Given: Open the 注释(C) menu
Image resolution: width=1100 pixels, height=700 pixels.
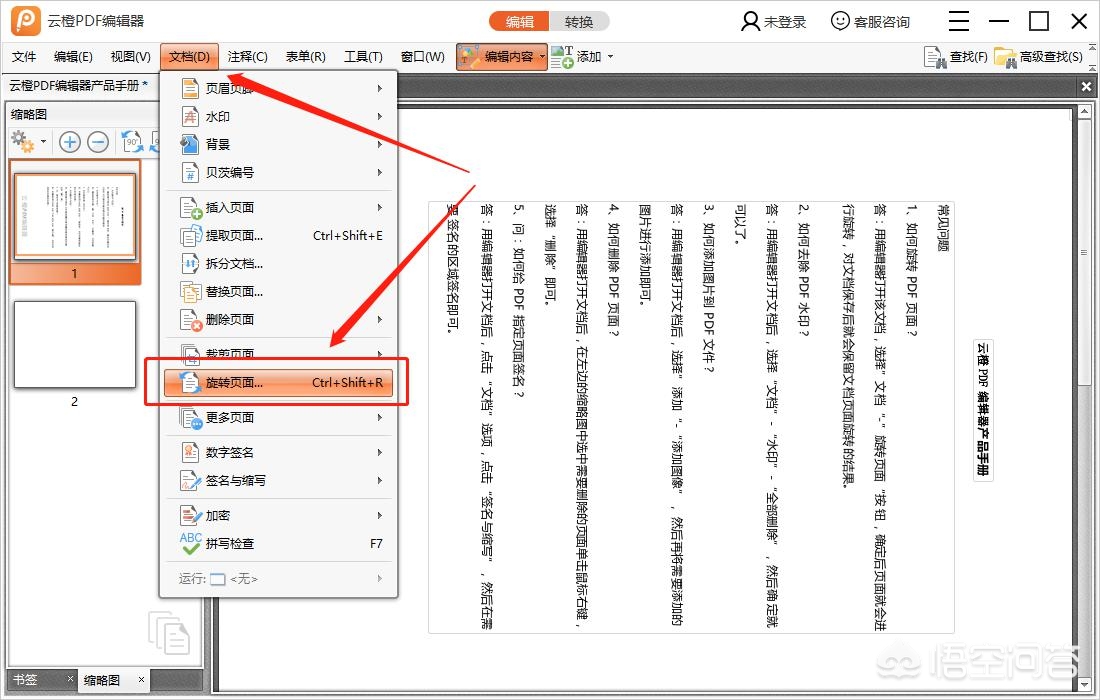Looking at the screenshot, I should click(246, 57).
